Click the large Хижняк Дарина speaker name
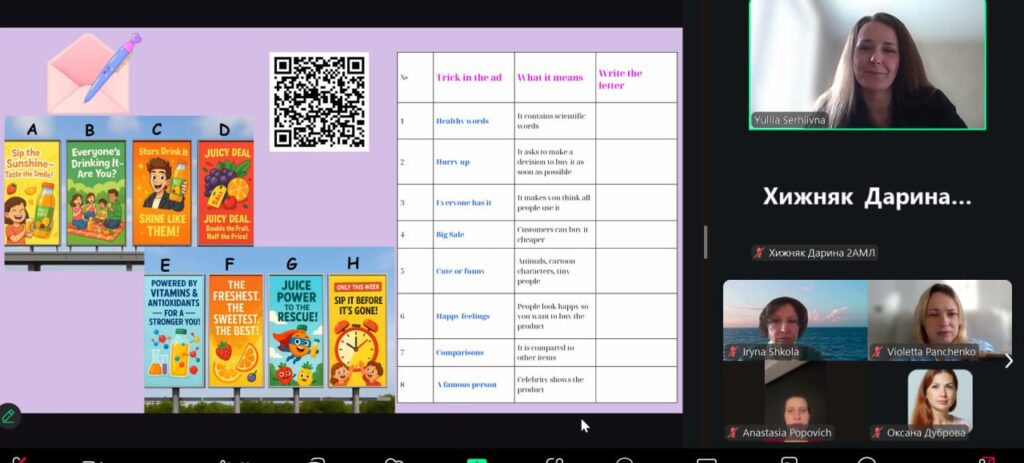This screenshot has height=463, width=1024. [x=866, y=197]
